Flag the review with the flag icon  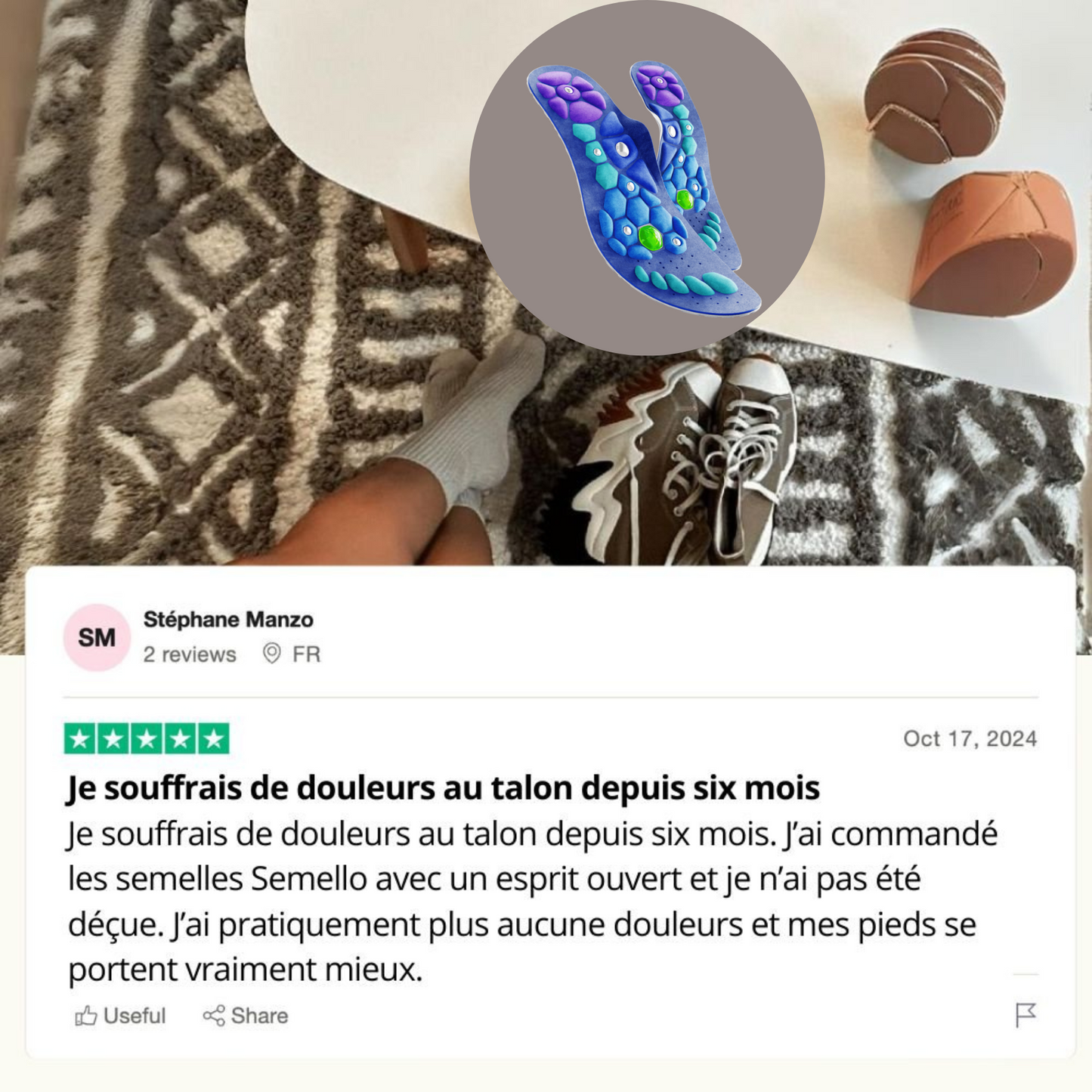click(x=1025, y=1015)
